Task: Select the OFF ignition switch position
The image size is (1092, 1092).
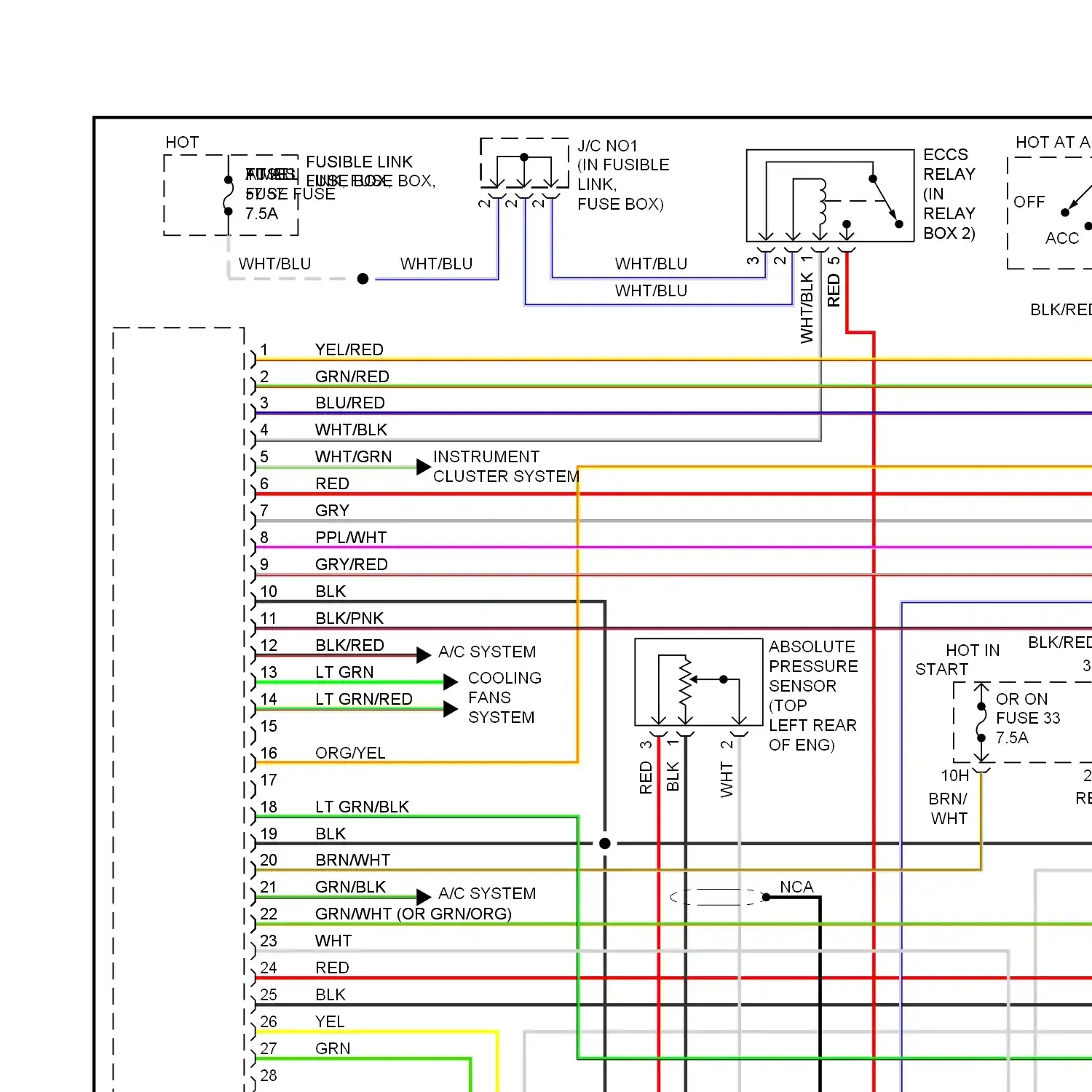Action: click(1029, 202)
